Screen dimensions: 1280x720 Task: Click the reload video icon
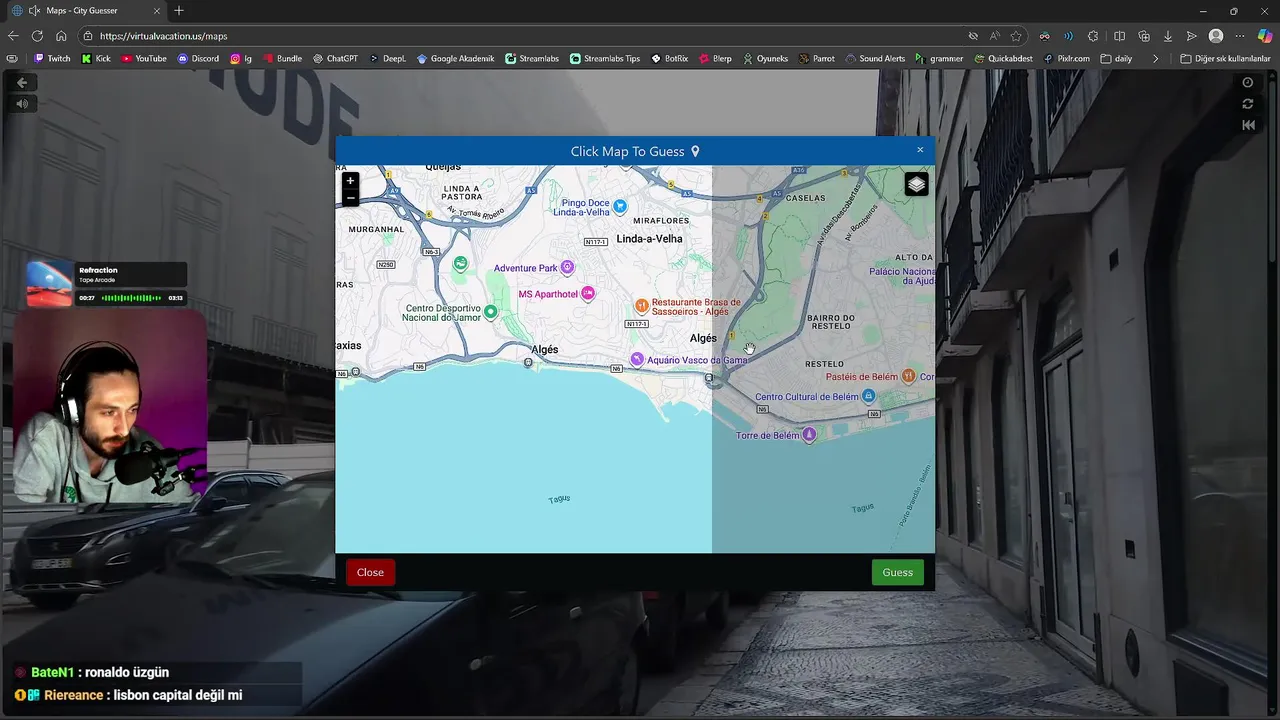(1248, 104)
